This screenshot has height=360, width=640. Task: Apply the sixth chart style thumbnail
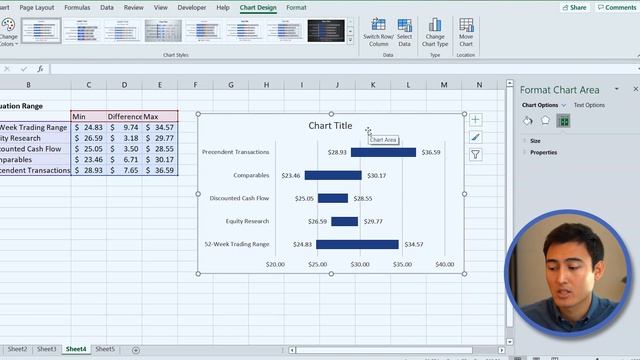click(244, 31)
